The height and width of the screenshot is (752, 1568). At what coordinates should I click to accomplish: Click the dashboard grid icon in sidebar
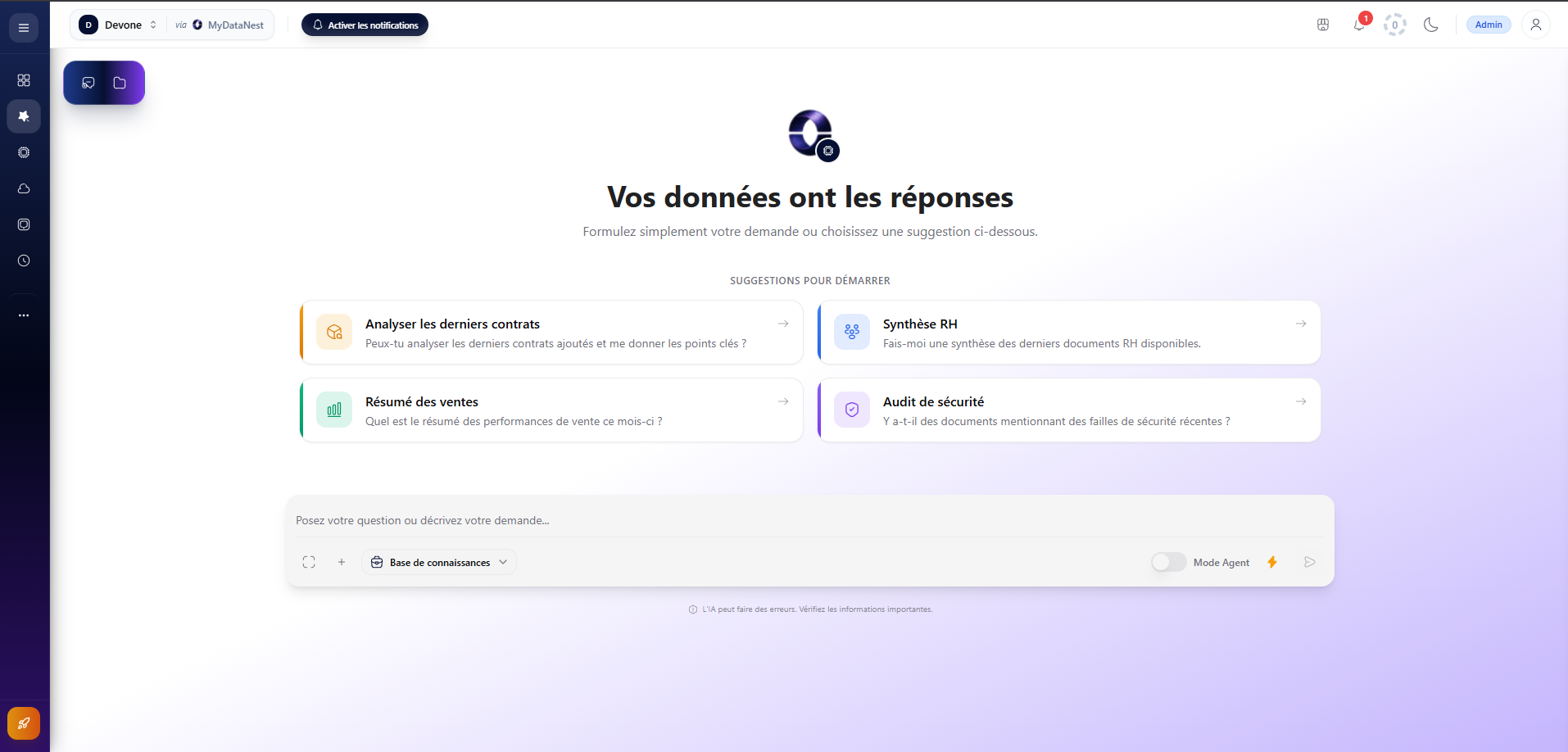click(24, 80)
